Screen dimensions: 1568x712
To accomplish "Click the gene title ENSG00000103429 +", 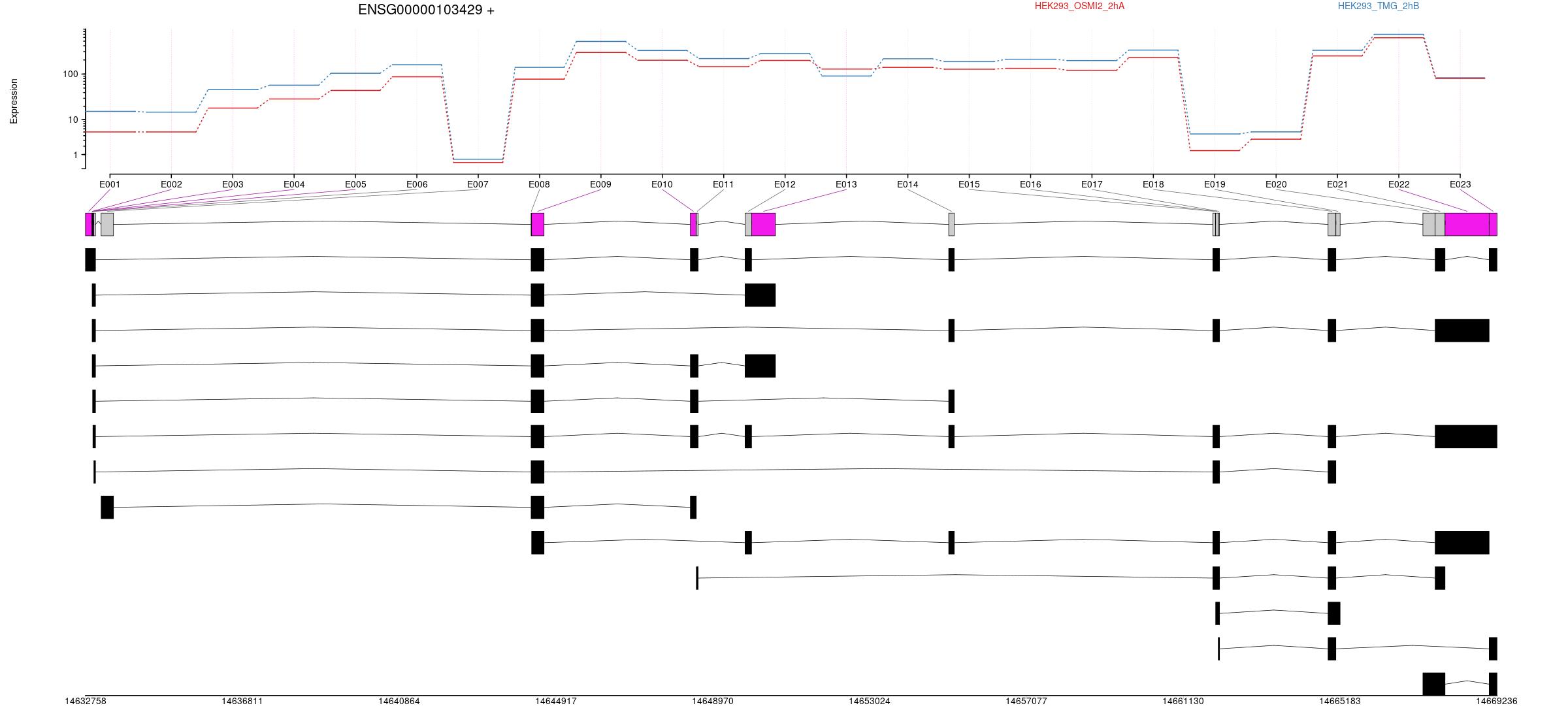I will click(x=426, y=10).
